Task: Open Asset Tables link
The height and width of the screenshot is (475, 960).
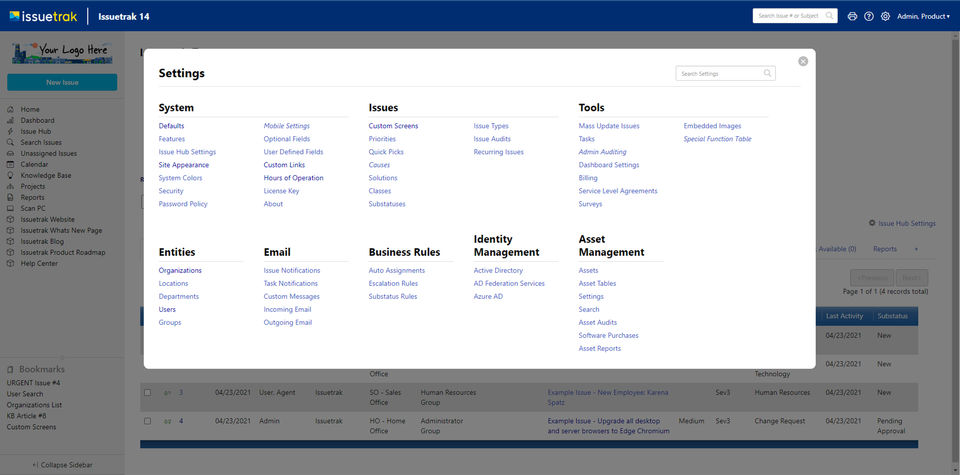Action: 598,283
